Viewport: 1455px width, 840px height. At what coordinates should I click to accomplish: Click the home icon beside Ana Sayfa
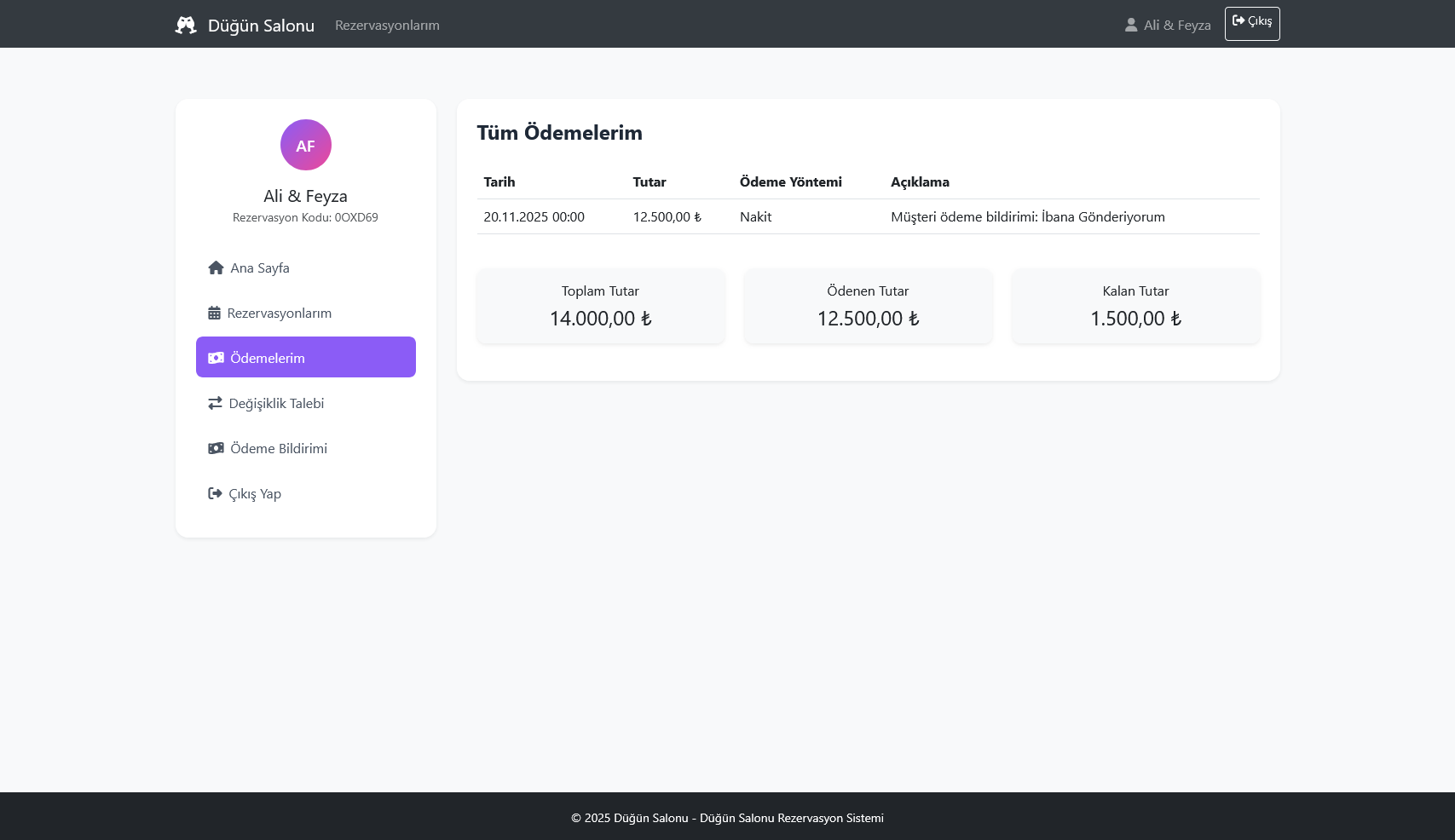click(x=216, y=268)
